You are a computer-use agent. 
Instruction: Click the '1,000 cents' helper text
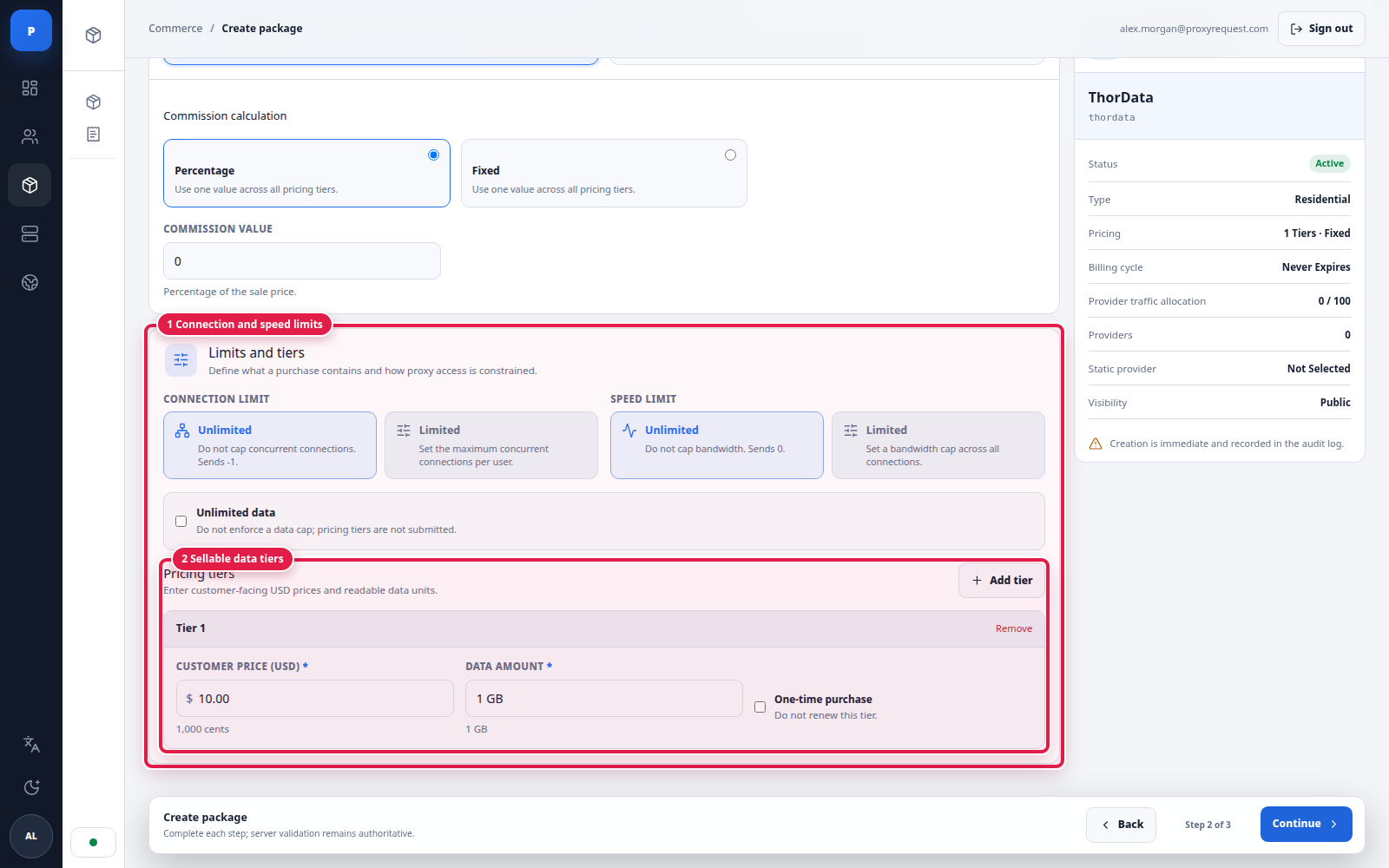pos(203,729)
